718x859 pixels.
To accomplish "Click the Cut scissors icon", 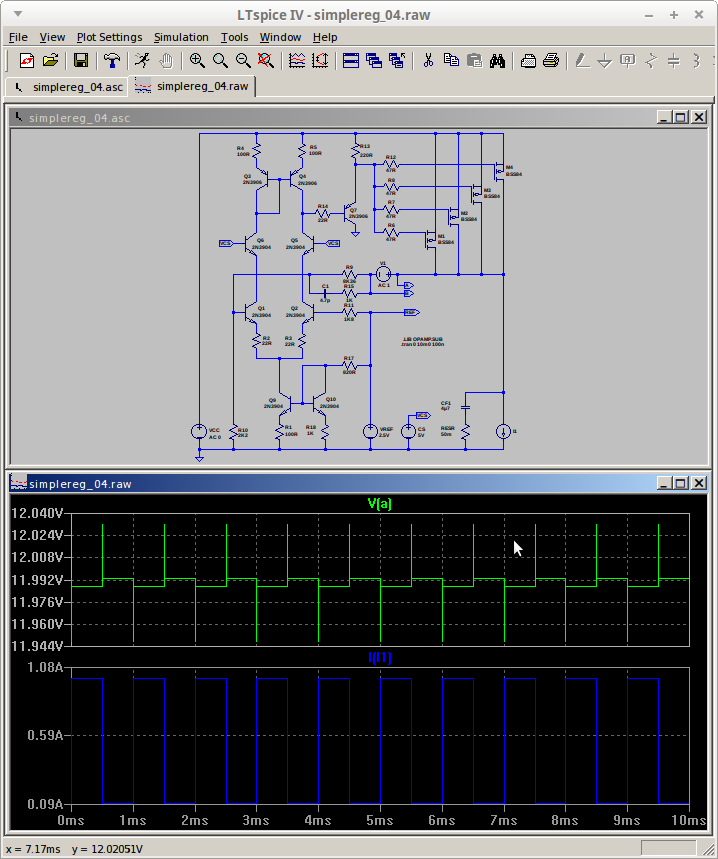I will (x=428, y=60).
